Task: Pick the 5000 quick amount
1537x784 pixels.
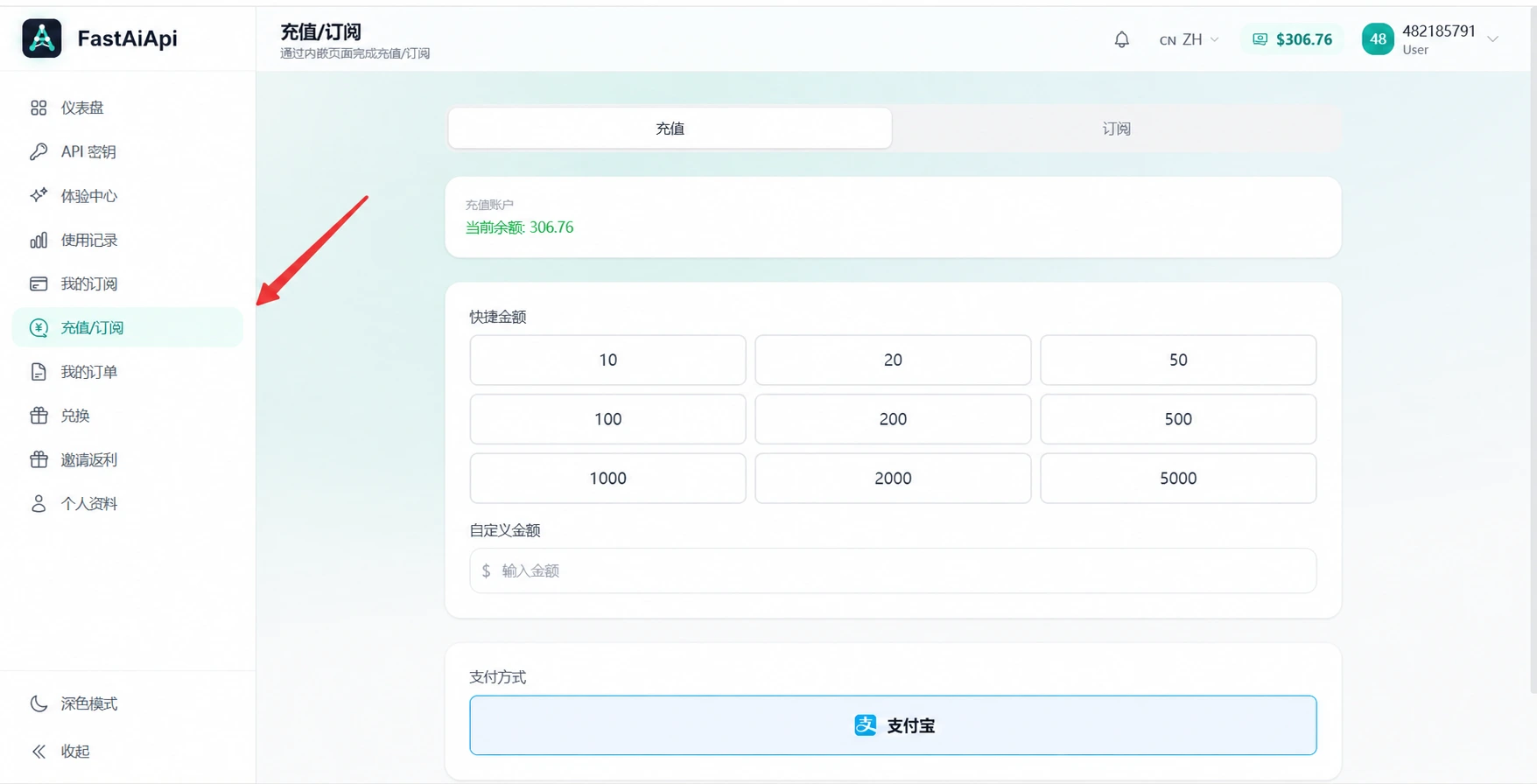Action: [1178, 478]
